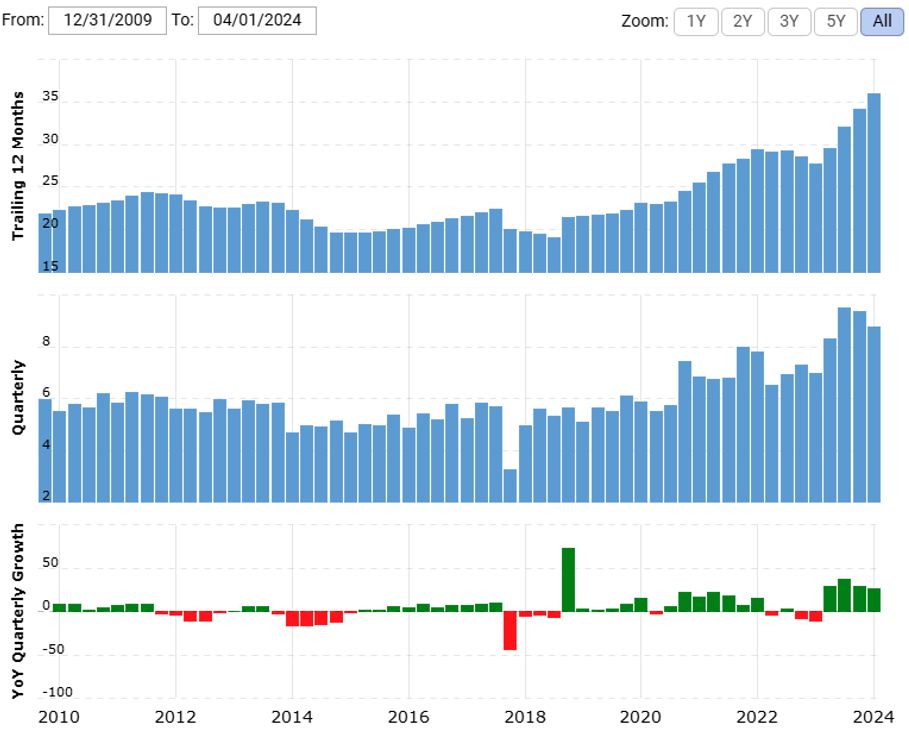
Task: Switch zoom to 5Y
Action: click(836, 21)
